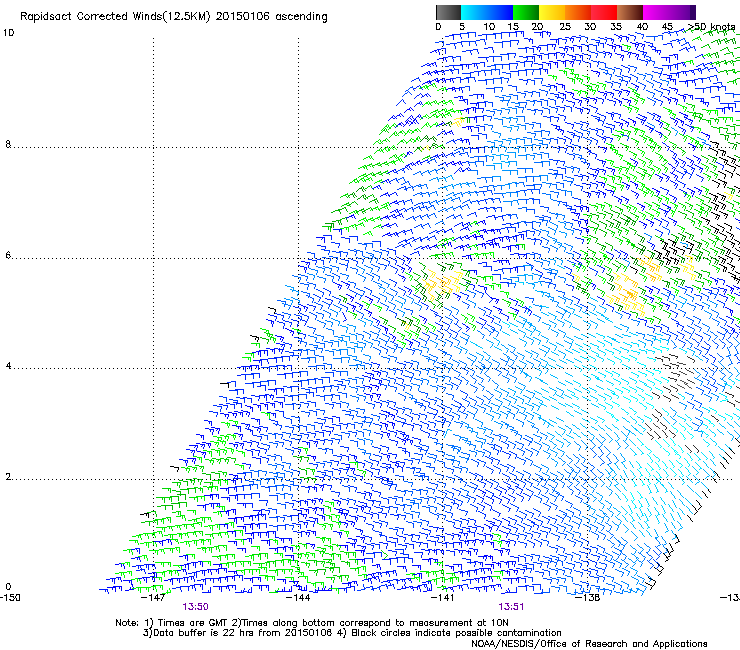Click latitude label 10 at top left
This screenshot has height=650, width=740.
click(8, 33)
